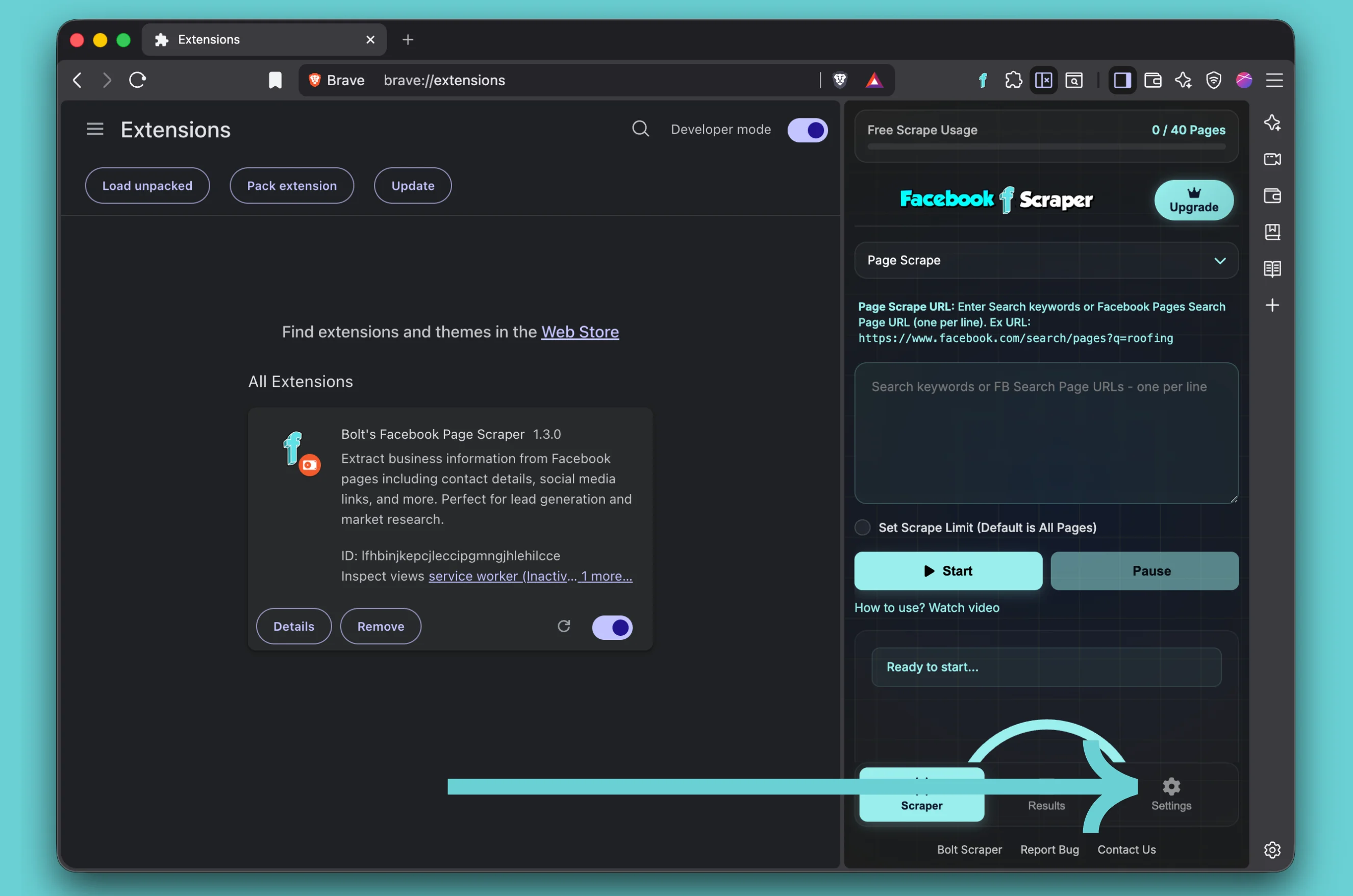The width and height of the screenshot is (1353, 896).
Task: Click the Brave VPN shield icon
Action: point(1214,80)
